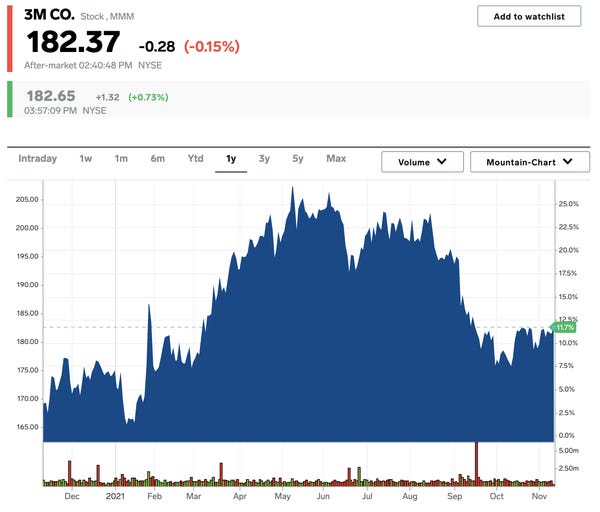Click the 11.7% green price marker
Screen dimensions: 600x512
tap(564, 328)
